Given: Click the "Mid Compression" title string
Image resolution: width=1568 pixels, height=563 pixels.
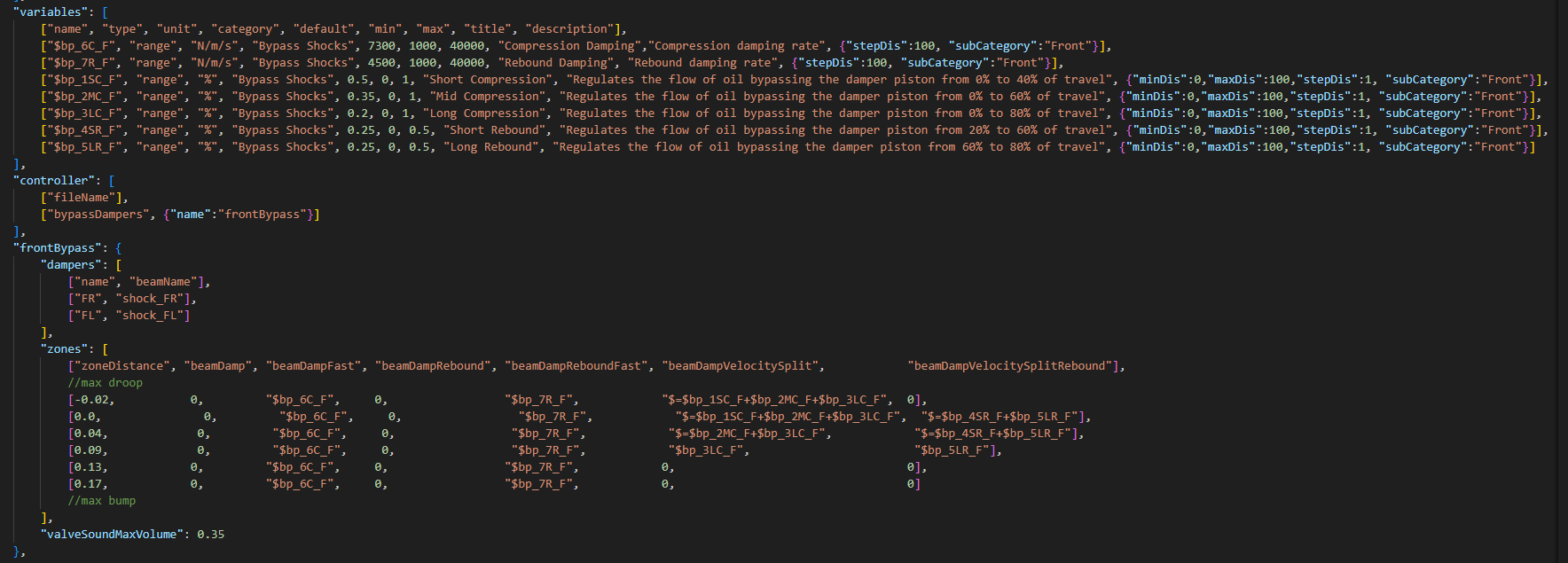Looking at the screenshot, I should [488, 96].
